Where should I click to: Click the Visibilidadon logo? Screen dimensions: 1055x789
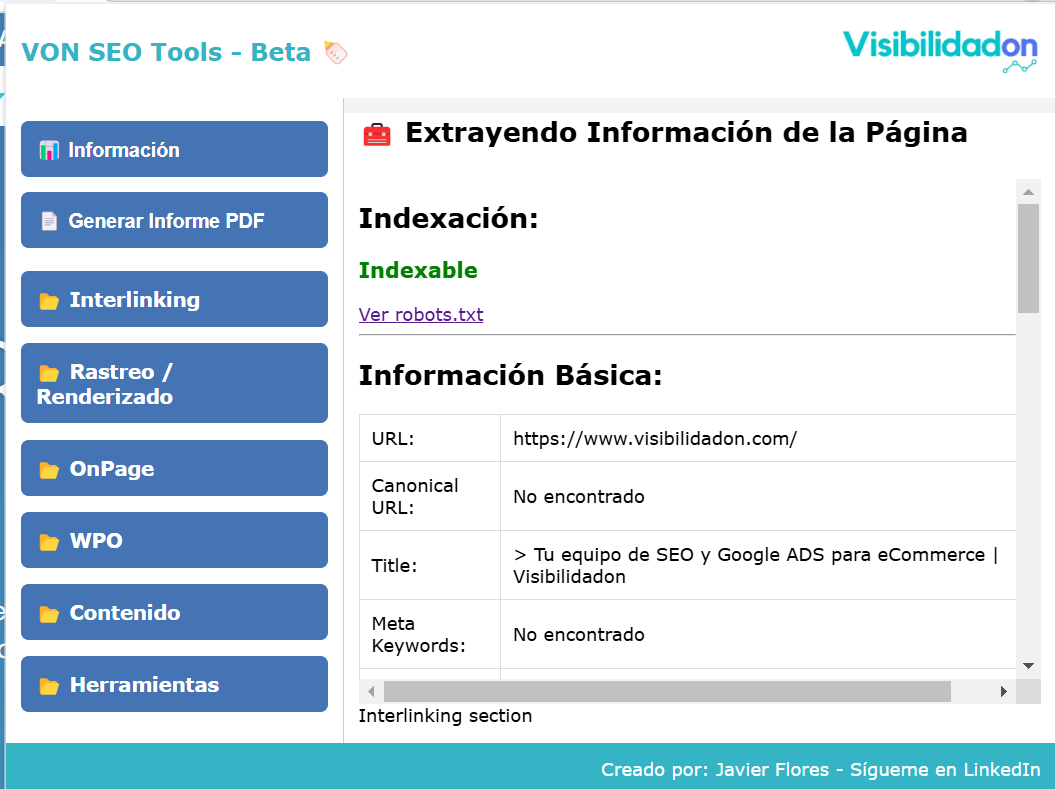941,50
